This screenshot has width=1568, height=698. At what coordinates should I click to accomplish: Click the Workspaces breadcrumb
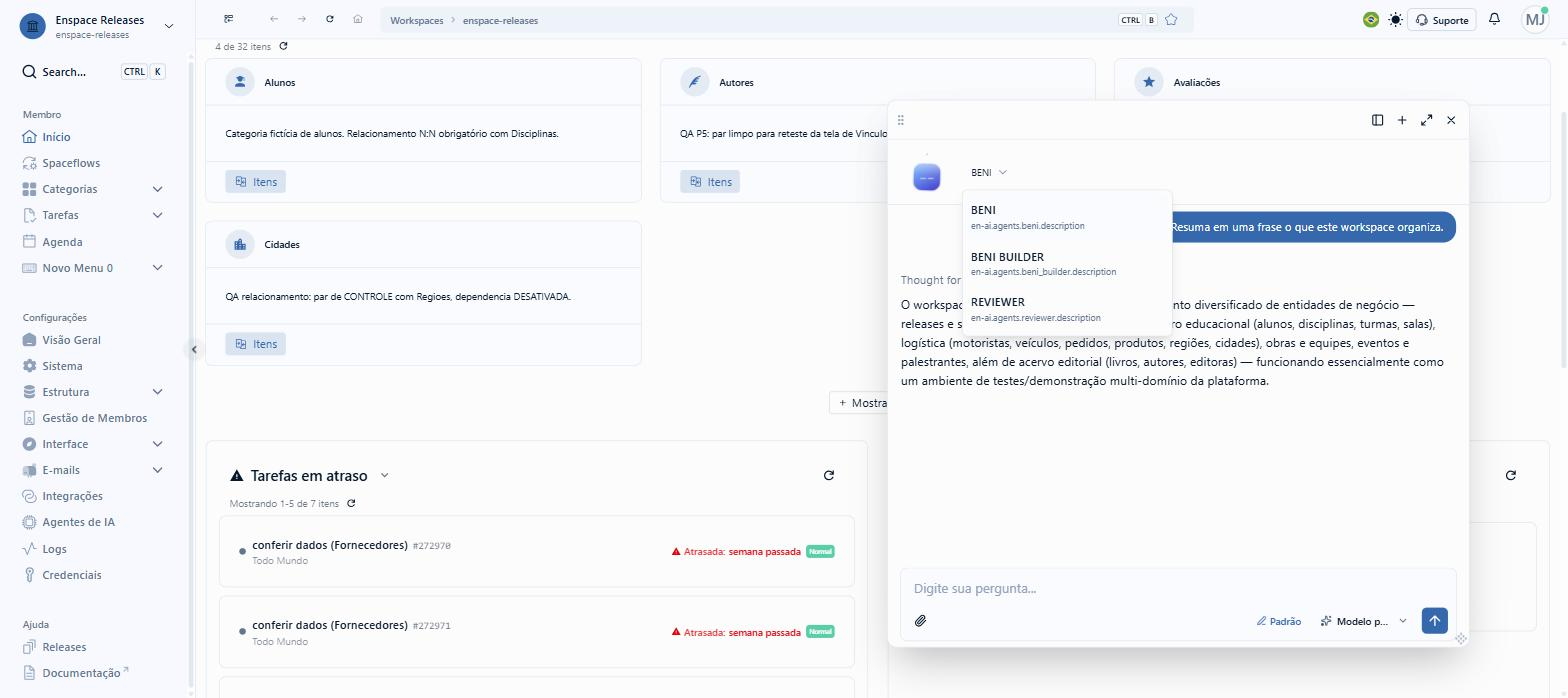click(416, 20)
